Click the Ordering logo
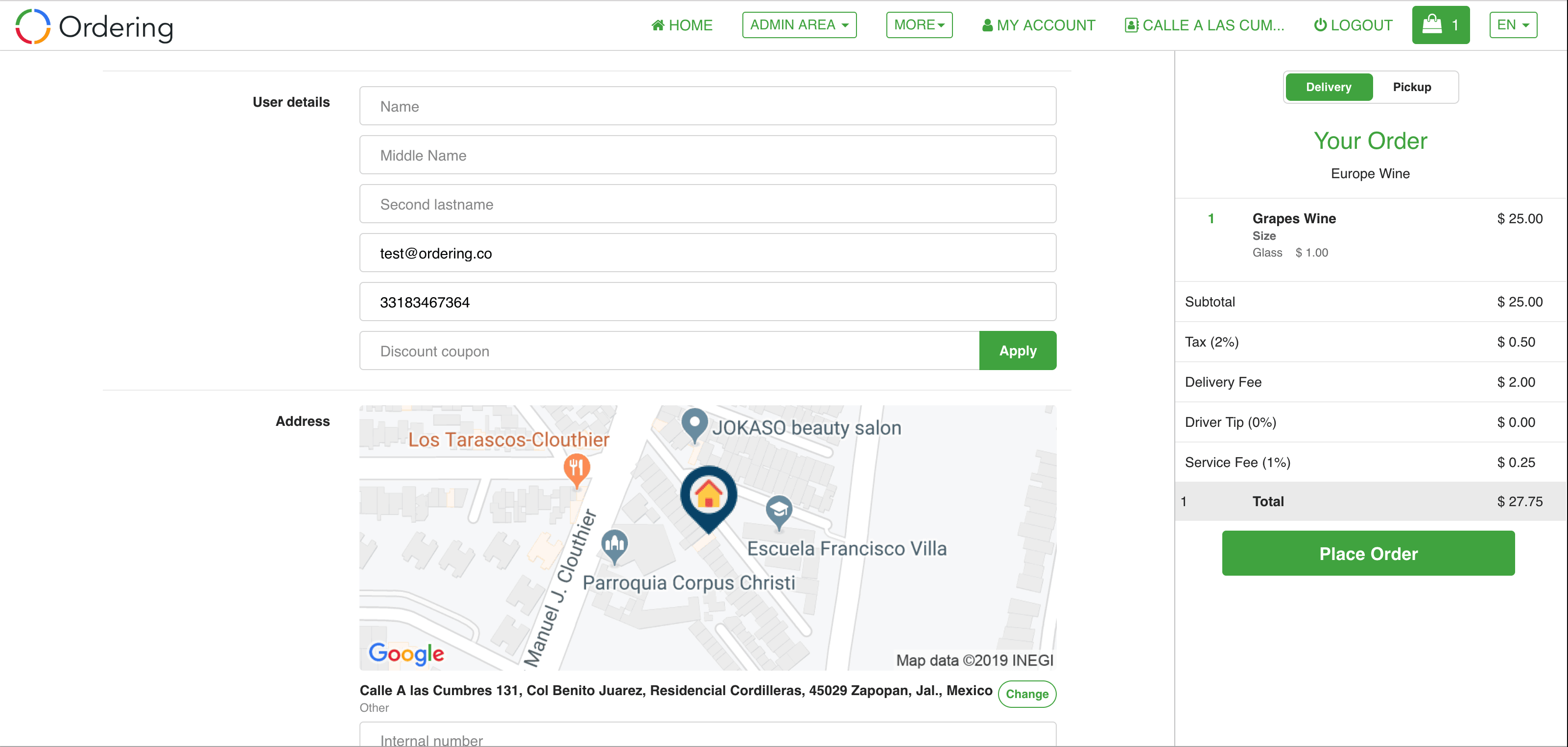The image size is (1568, 747). pos(95,26)
